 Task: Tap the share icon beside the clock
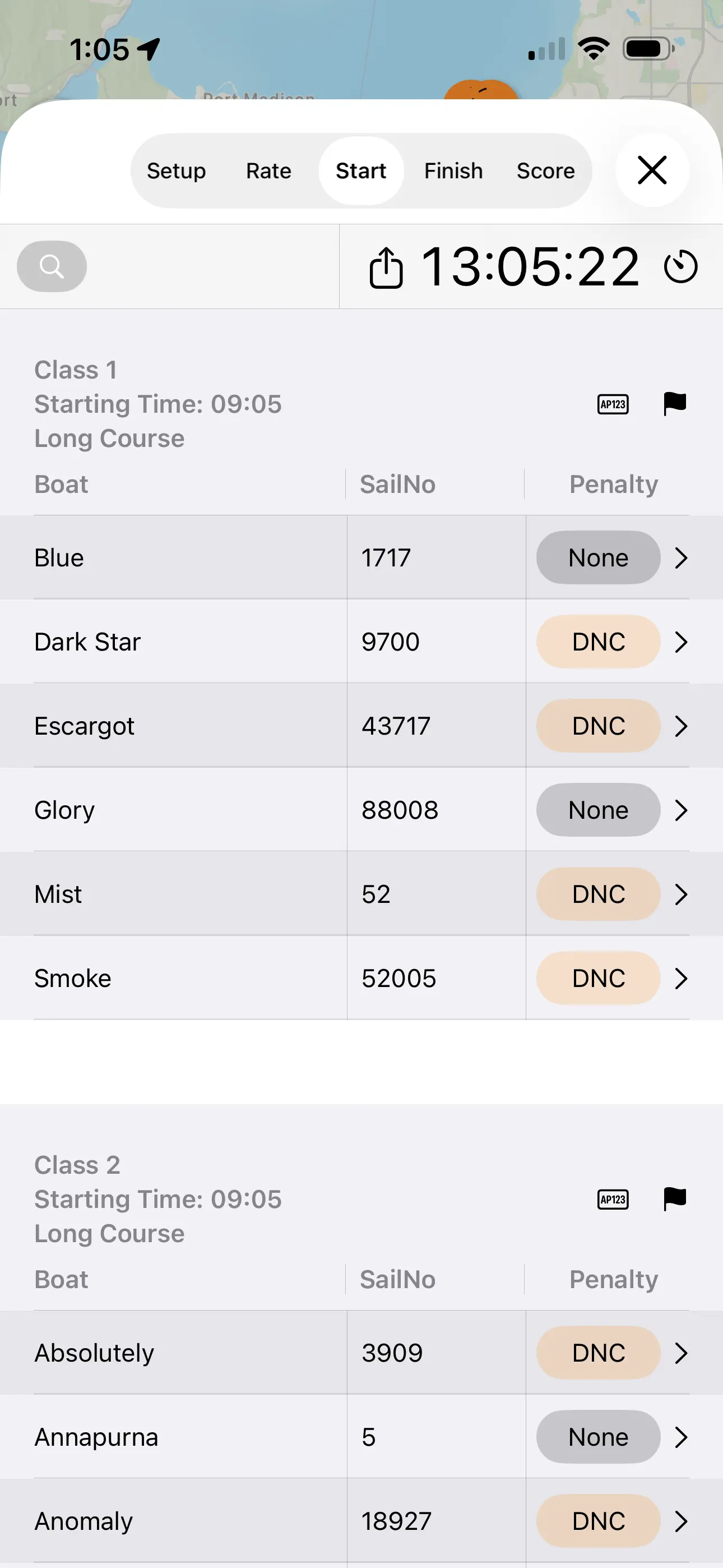click(386, 267)
